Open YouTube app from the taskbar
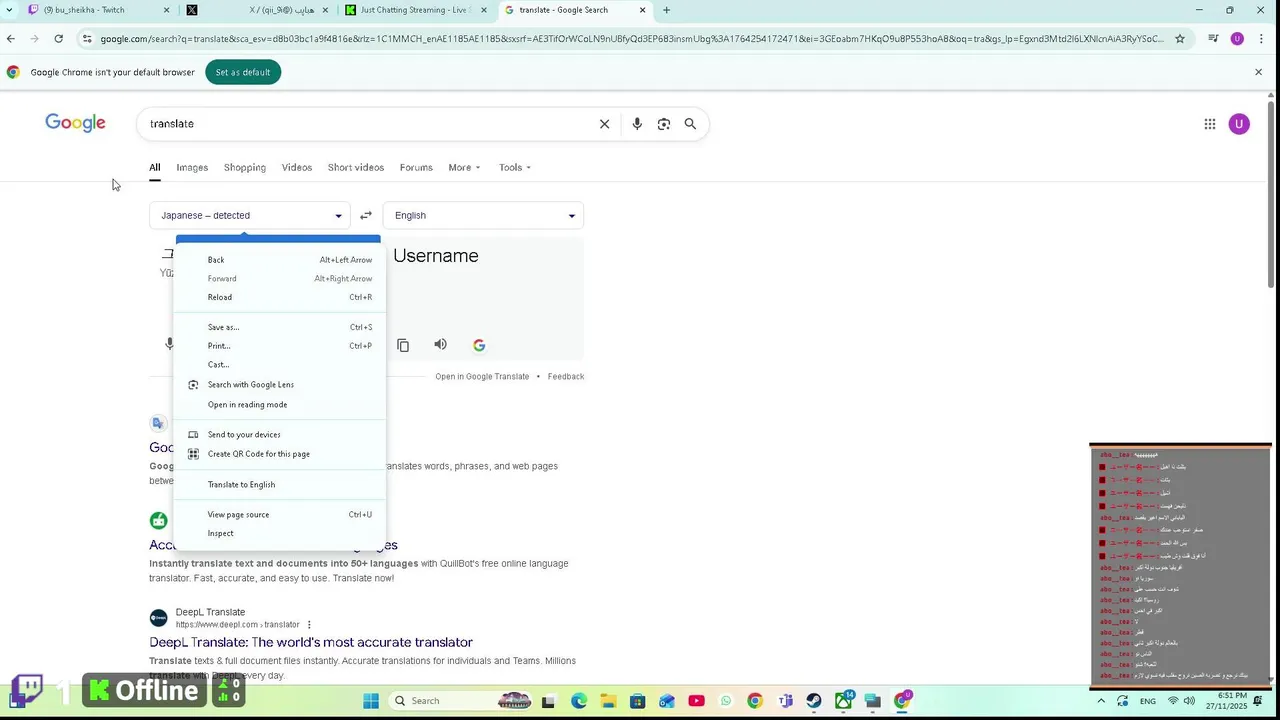This screenshot has height=720, width=1280. pos(696,700)
